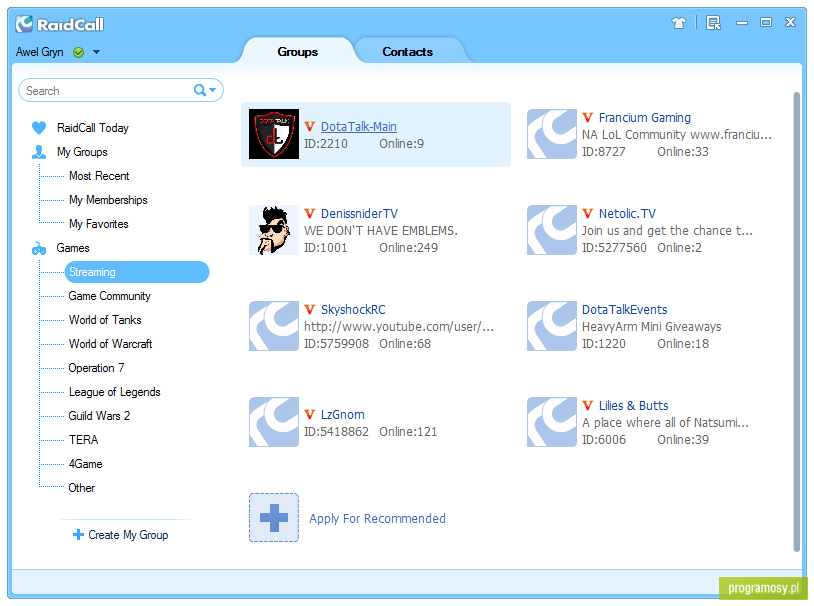Select the Operation 7 category
Viewport: 814px width, 606px height.
96,368
